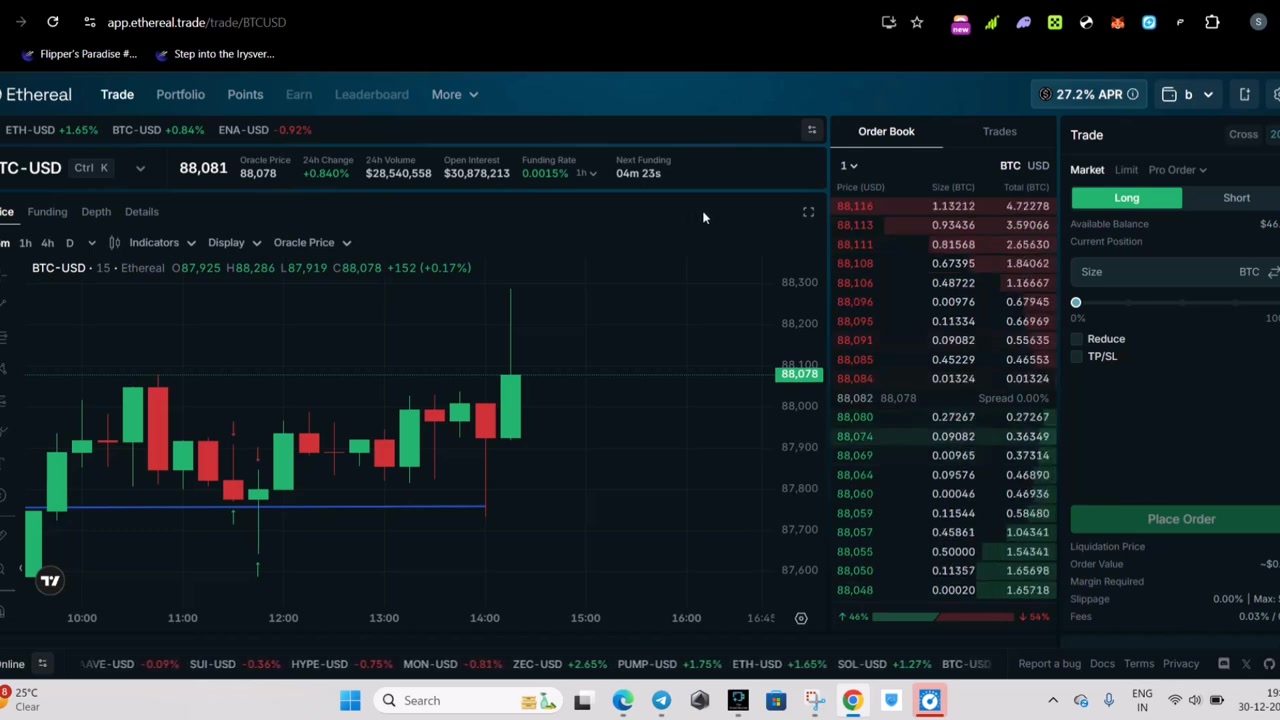The height and width of the screenshot is (720, 1280).
Task: Click the chart fullscreen icon
Action: (808, 212)
